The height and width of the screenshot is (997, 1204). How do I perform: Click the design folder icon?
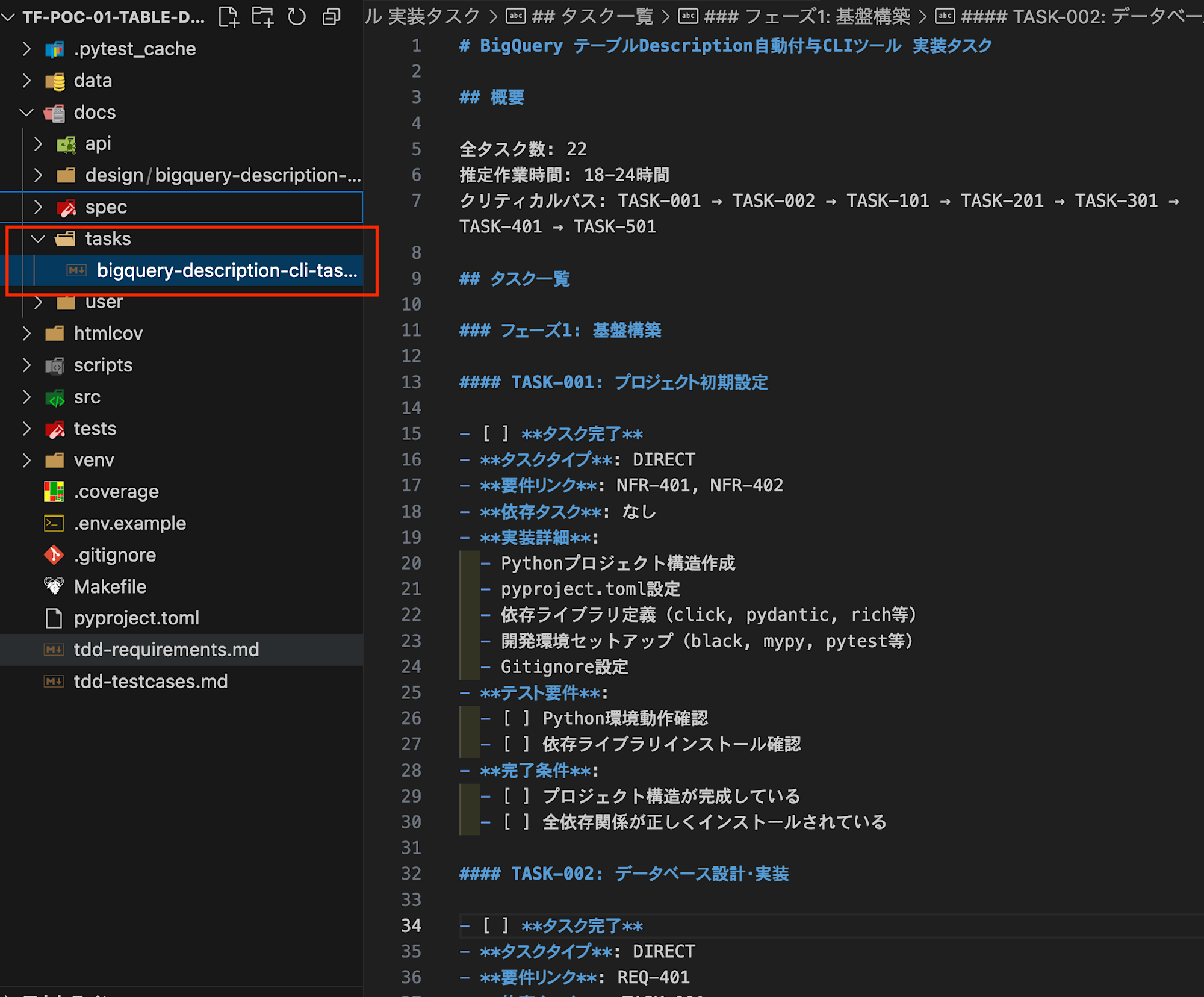(66, 176)
